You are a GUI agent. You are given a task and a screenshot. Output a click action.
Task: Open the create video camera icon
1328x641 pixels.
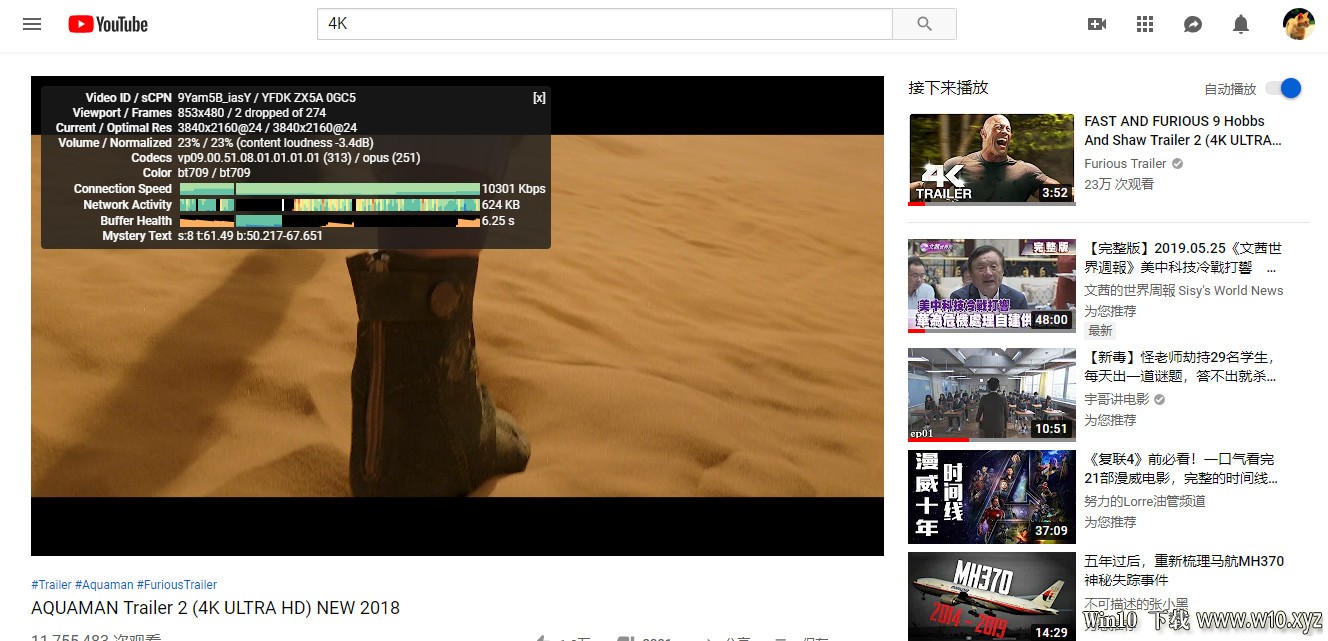(1097, 24)
